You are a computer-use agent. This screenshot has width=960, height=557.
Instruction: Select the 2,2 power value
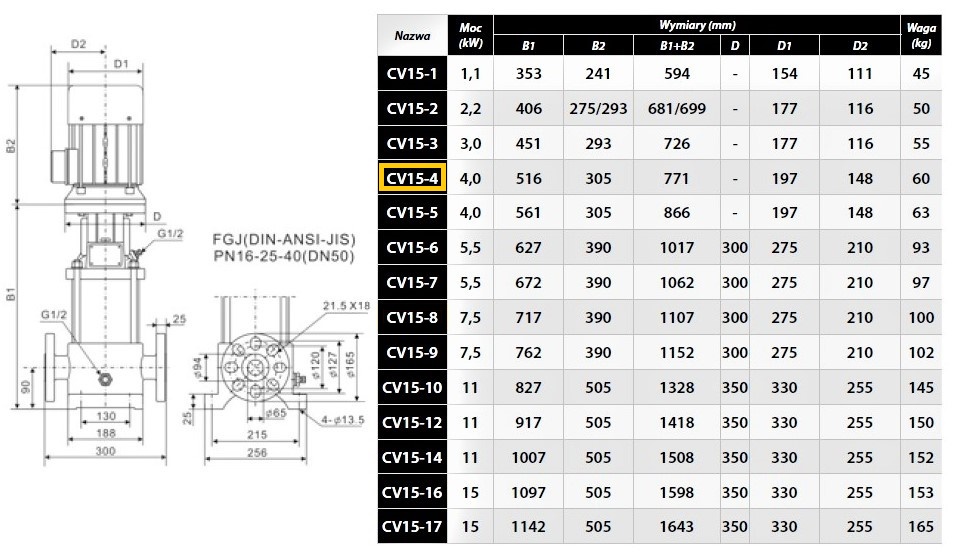click(470, 108)
